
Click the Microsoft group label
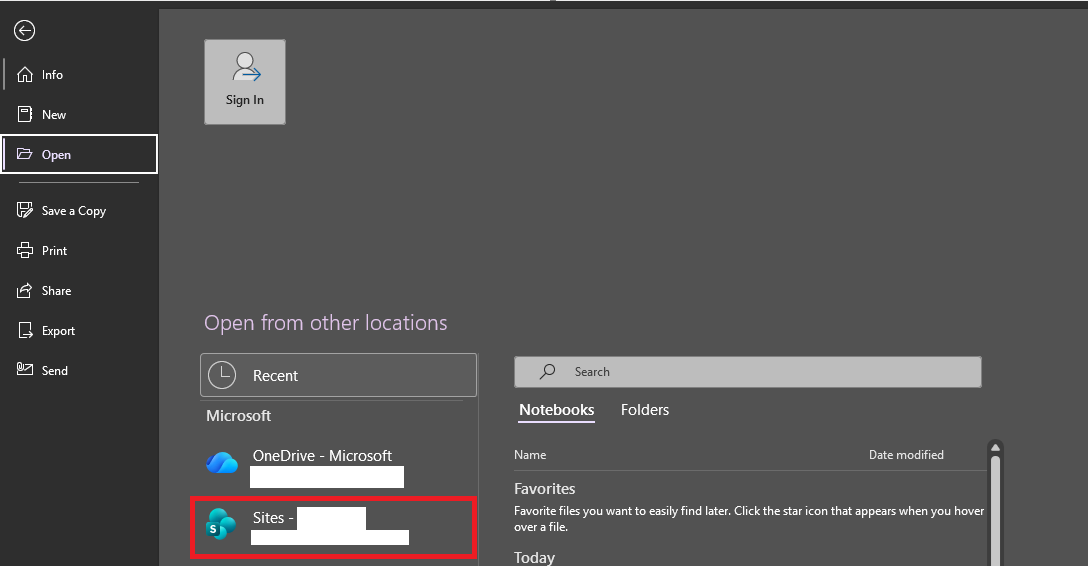coord(239,415)
